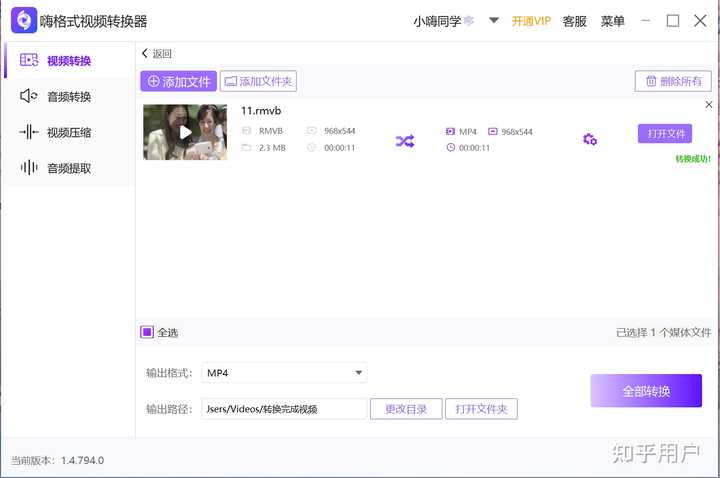The height and width of the screenshot is (478, 720).
Task: Open the 视频转换 sidebar tab
Action: [69, 60]
